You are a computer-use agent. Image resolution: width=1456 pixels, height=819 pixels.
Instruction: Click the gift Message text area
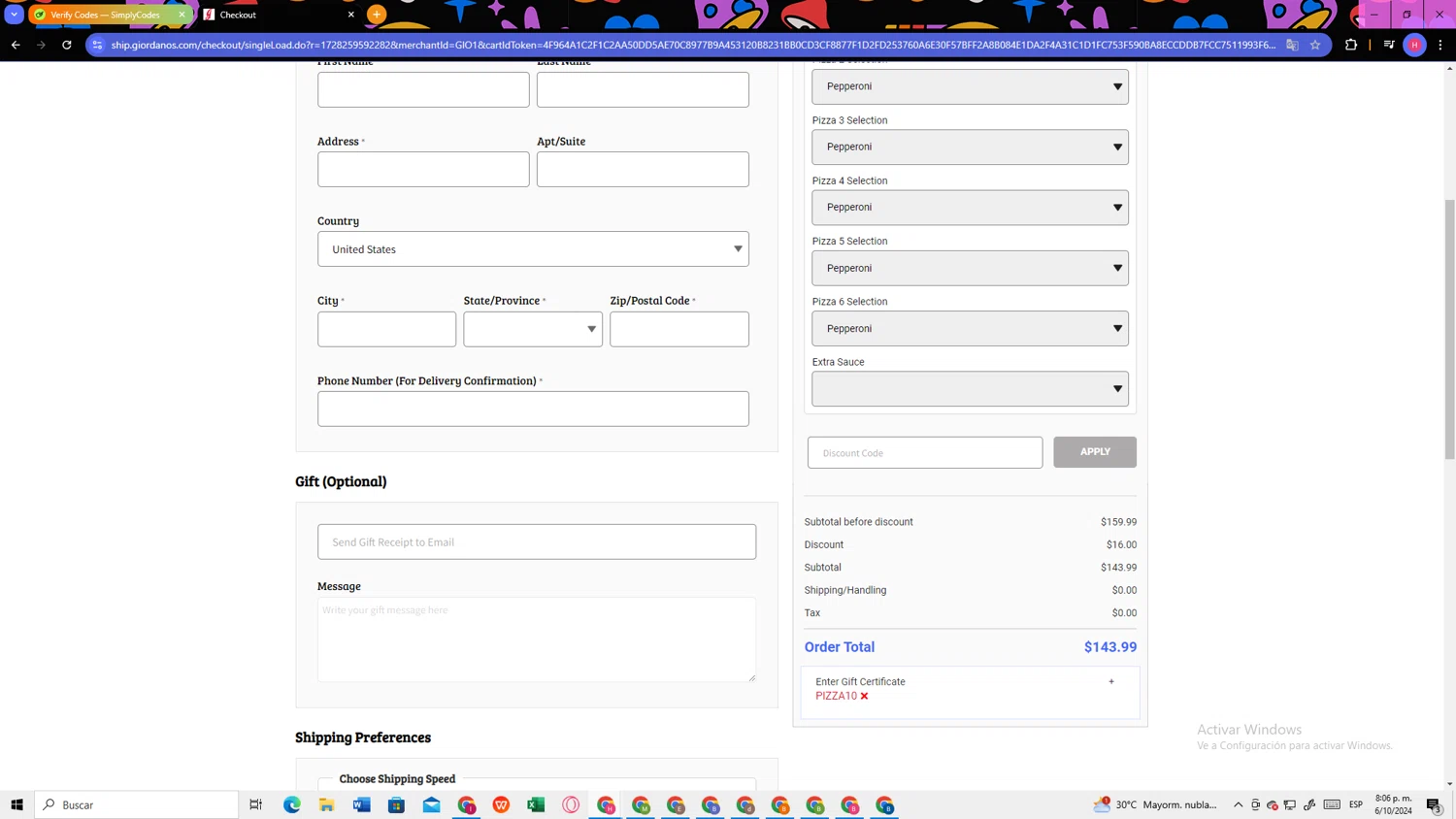click(537, 639)
